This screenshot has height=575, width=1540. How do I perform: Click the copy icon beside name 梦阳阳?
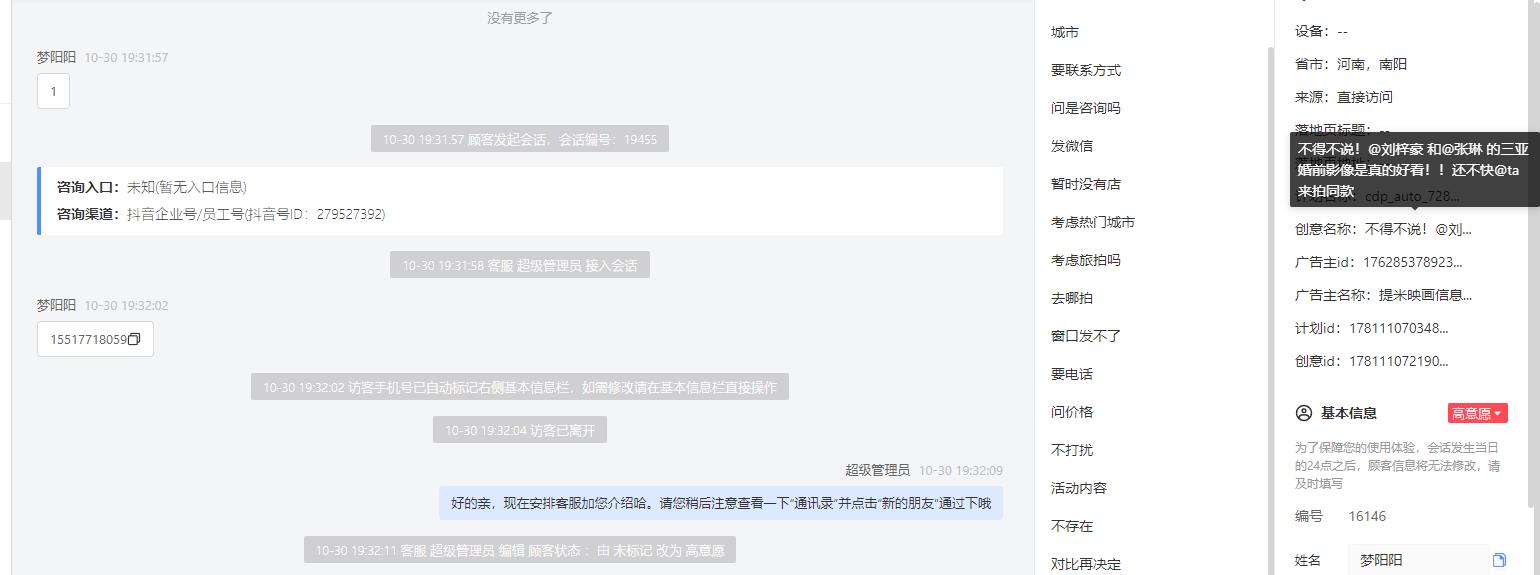pos(1499,560)
